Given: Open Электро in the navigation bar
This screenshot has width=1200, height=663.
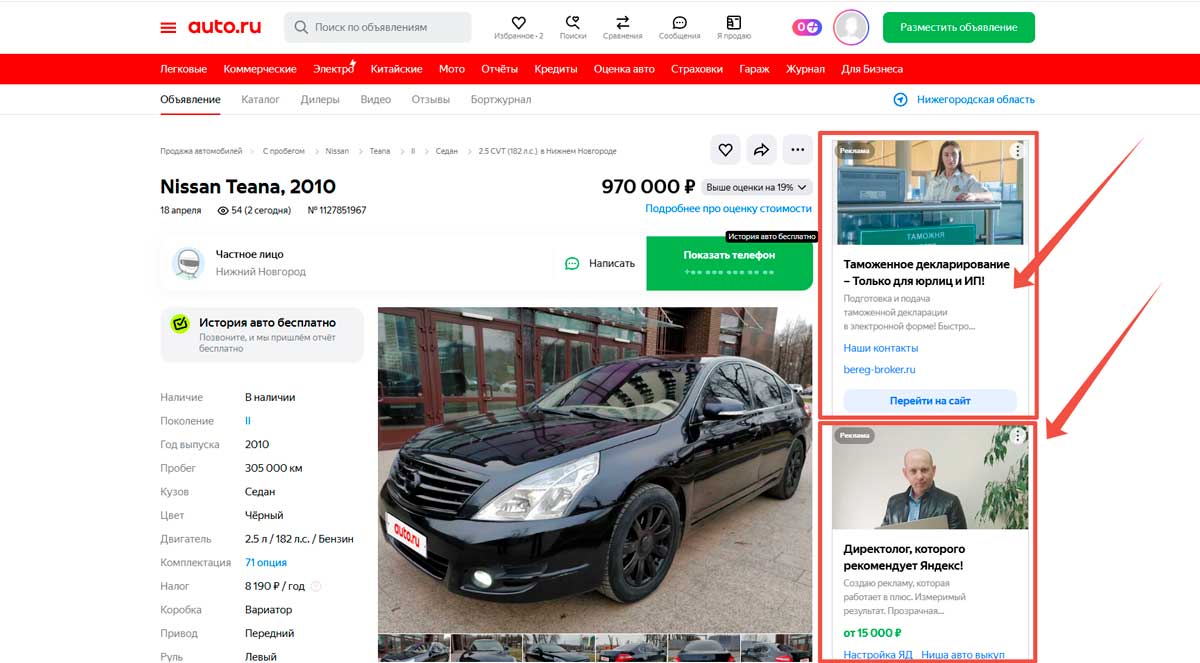Looking at the screenshot, I should point(334,69).
